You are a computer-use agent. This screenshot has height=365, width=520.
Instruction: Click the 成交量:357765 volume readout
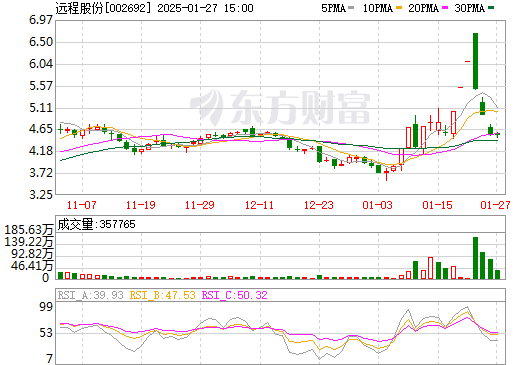[x=97, y=224]
